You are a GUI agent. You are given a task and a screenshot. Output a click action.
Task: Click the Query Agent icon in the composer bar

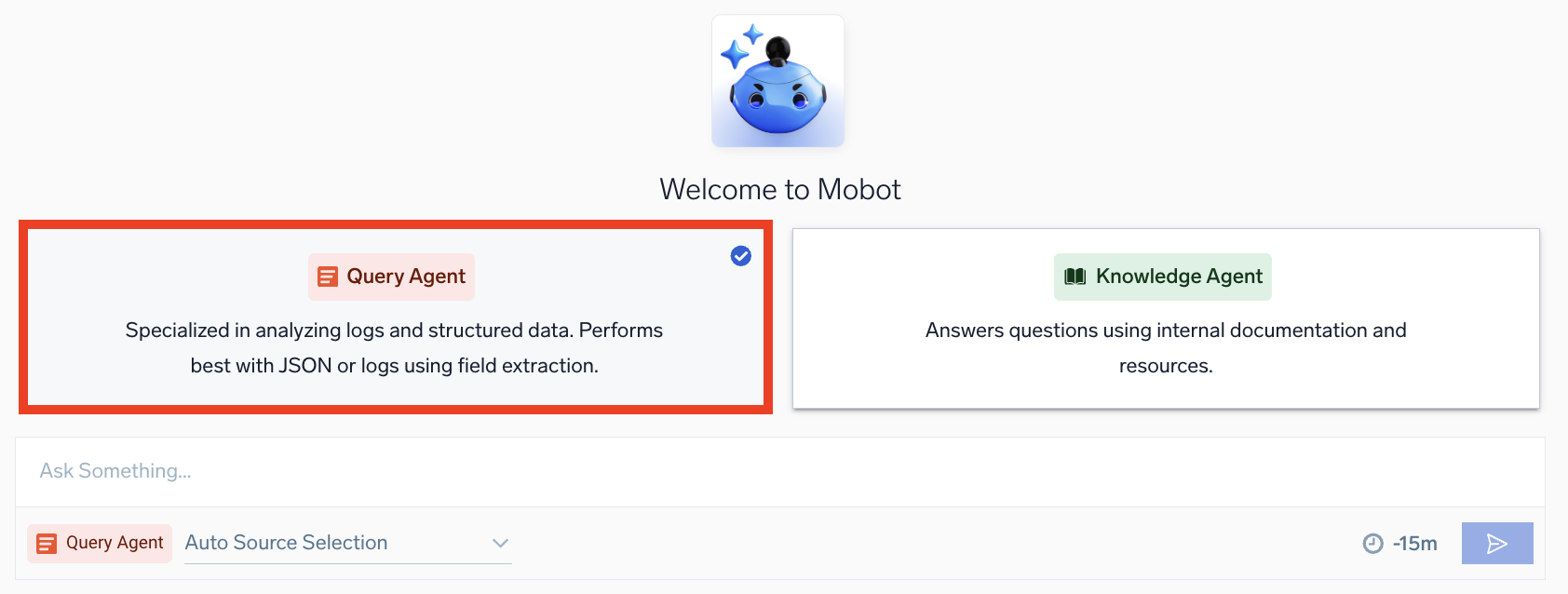pyautogui.click(x=45, y=543)
